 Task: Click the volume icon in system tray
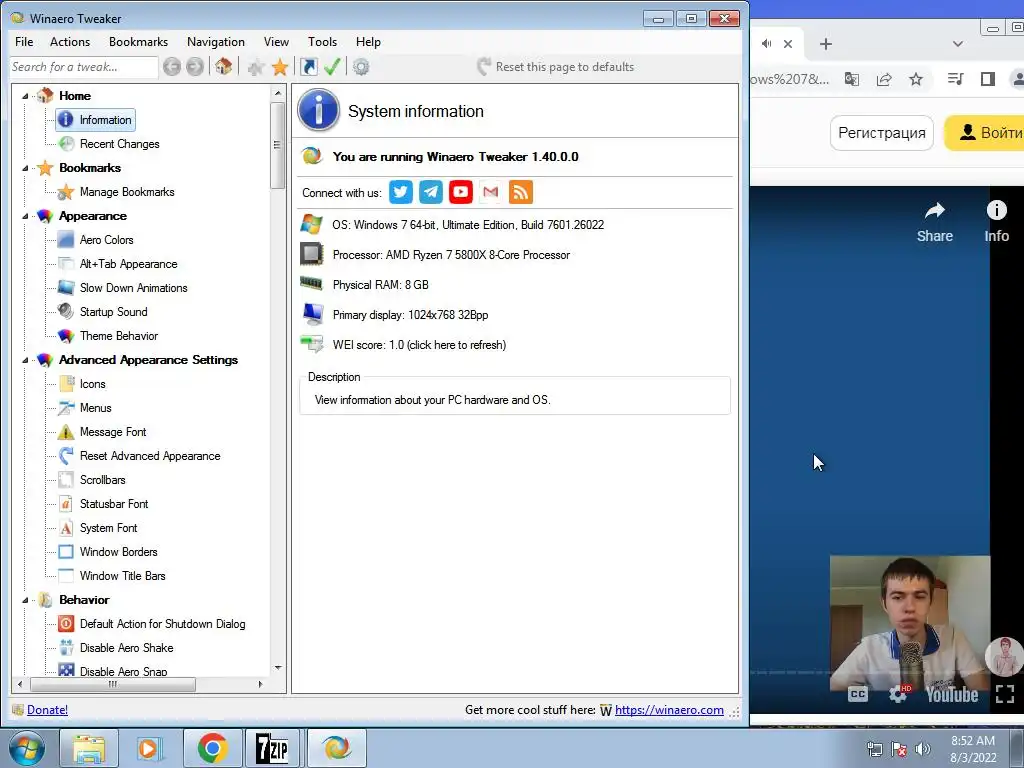923,749
